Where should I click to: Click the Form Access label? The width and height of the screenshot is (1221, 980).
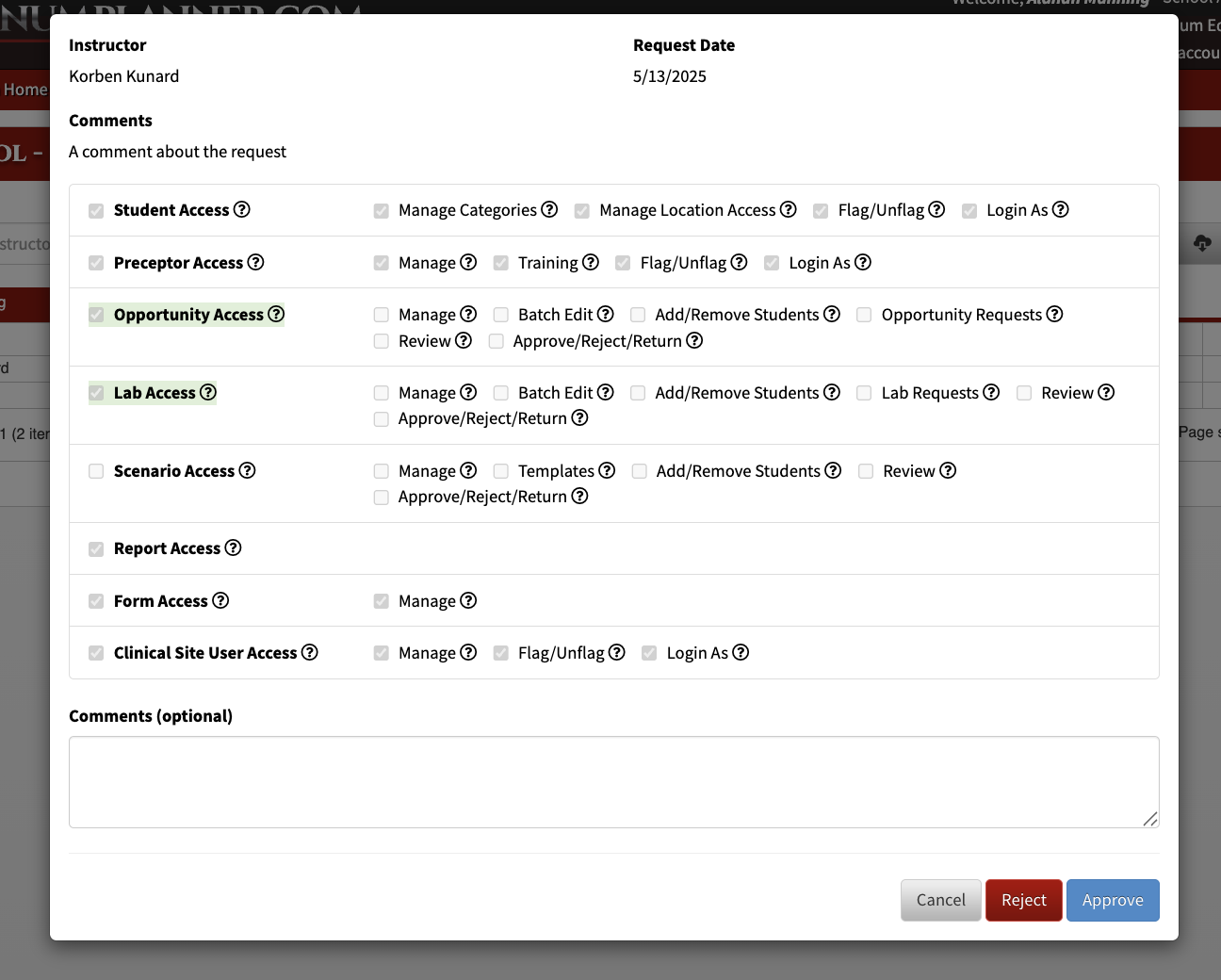point(161,600)
